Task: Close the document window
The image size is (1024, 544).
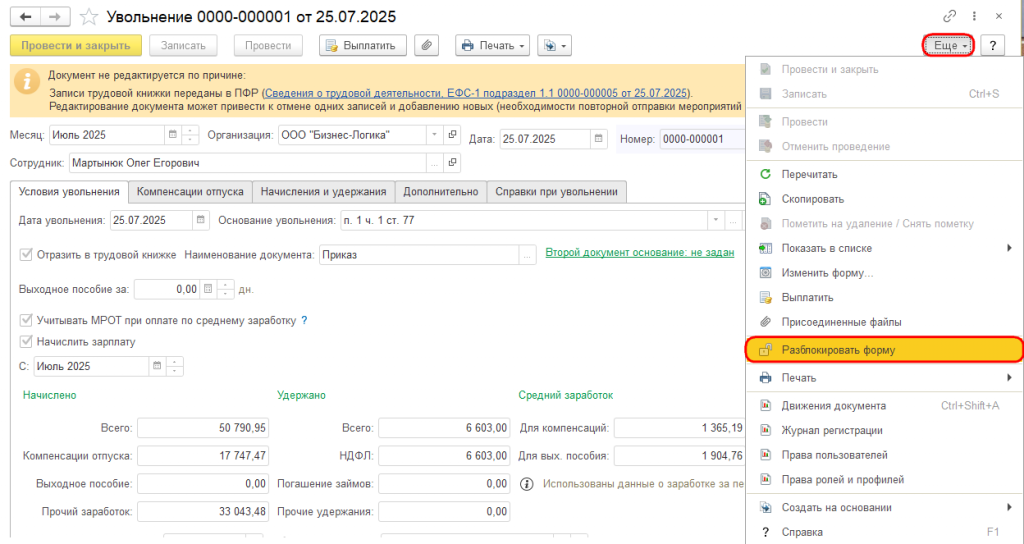Action: point(999,16)
